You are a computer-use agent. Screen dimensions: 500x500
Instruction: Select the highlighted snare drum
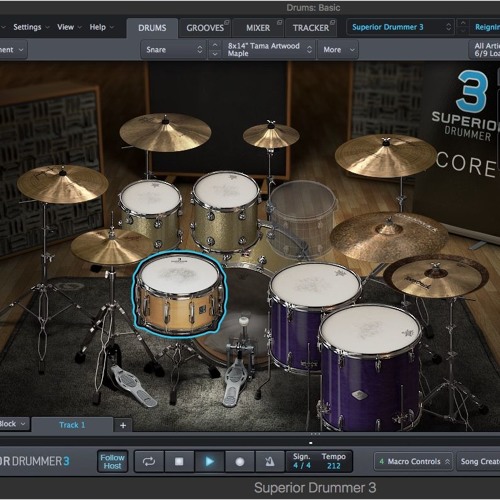(179, 293)
